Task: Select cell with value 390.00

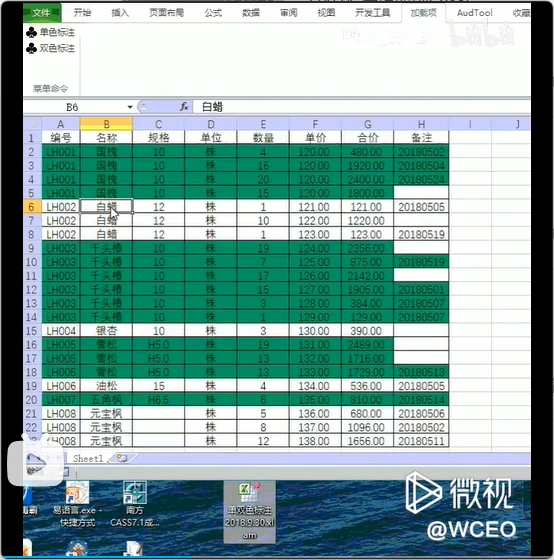Action: pos(367,331)
